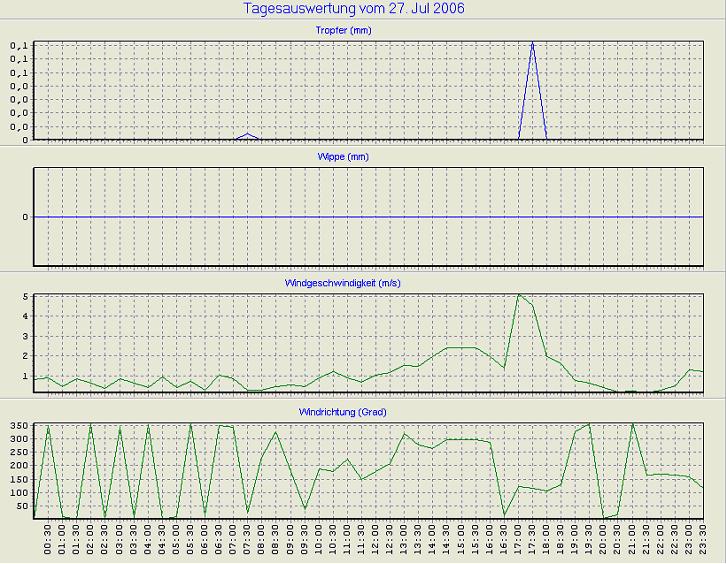Click the '1' wind speed axis label
The image size is (726, 564).
tap(24, 376)
